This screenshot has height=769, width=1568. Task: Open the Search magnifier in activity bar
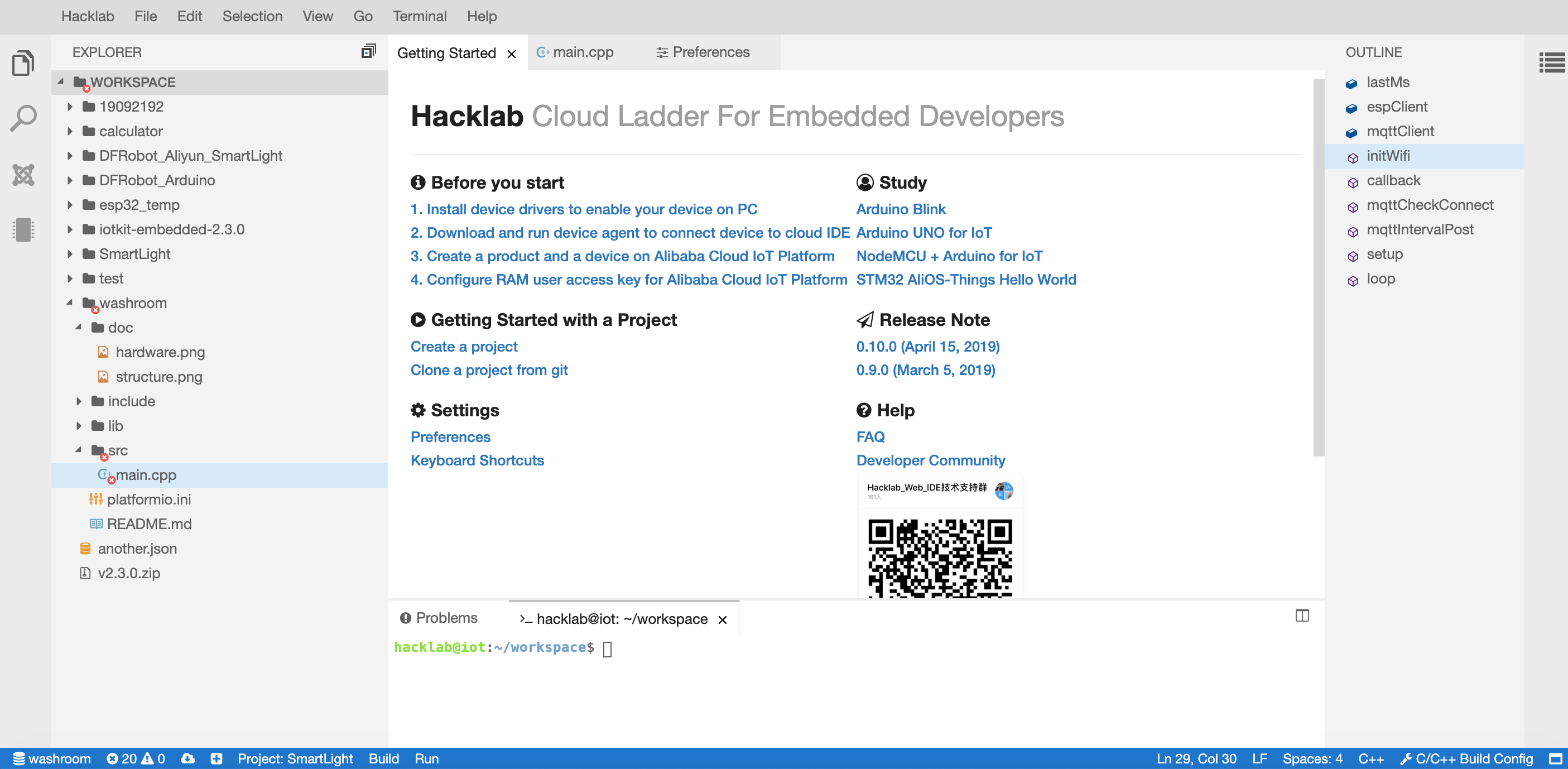click(23, 118)
